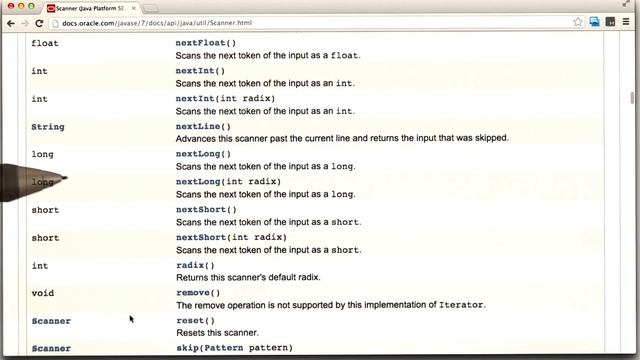This screenshot has height=360, width=640.
Task: Click the page icon beside the URL
Action: (55, 23)
